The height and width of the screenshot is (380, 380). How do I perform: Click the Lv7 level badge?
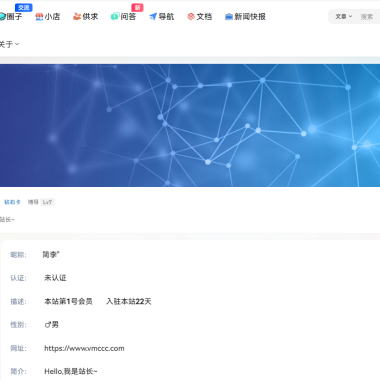(x=47, y=202)
